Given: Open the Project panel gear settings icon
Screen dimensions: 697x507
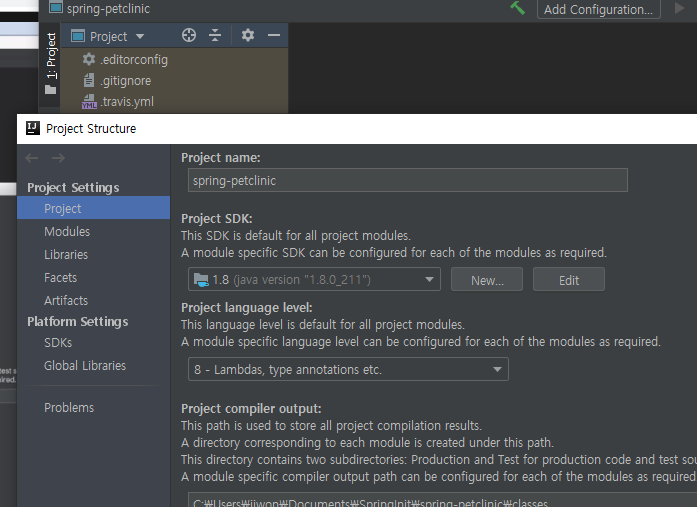Looking at the screenshot, I should [248, 35].
